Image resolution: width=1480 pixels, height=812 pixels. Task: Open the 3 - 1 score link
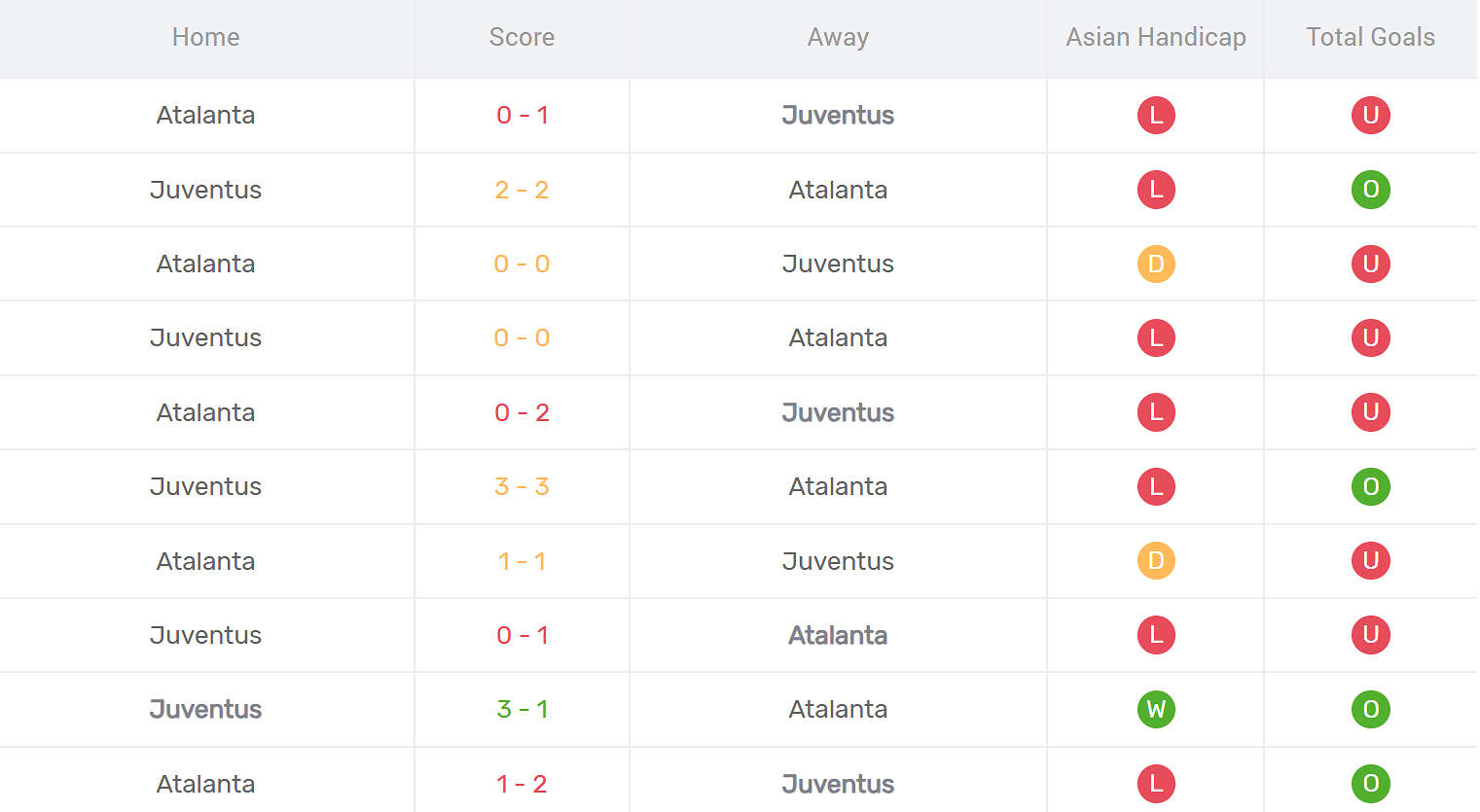click(x=522, y=709)
